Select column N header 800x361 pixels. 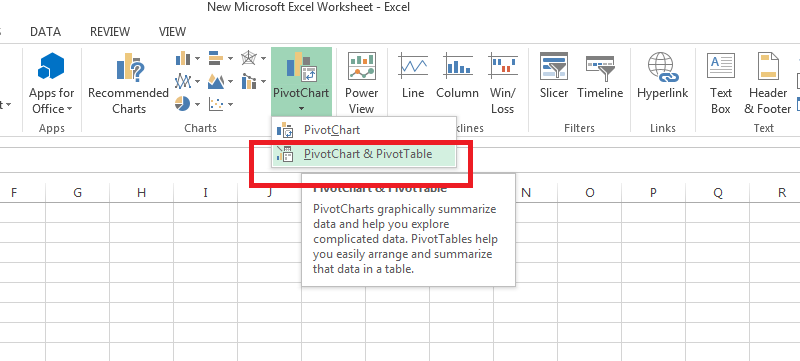coord(526,193)
